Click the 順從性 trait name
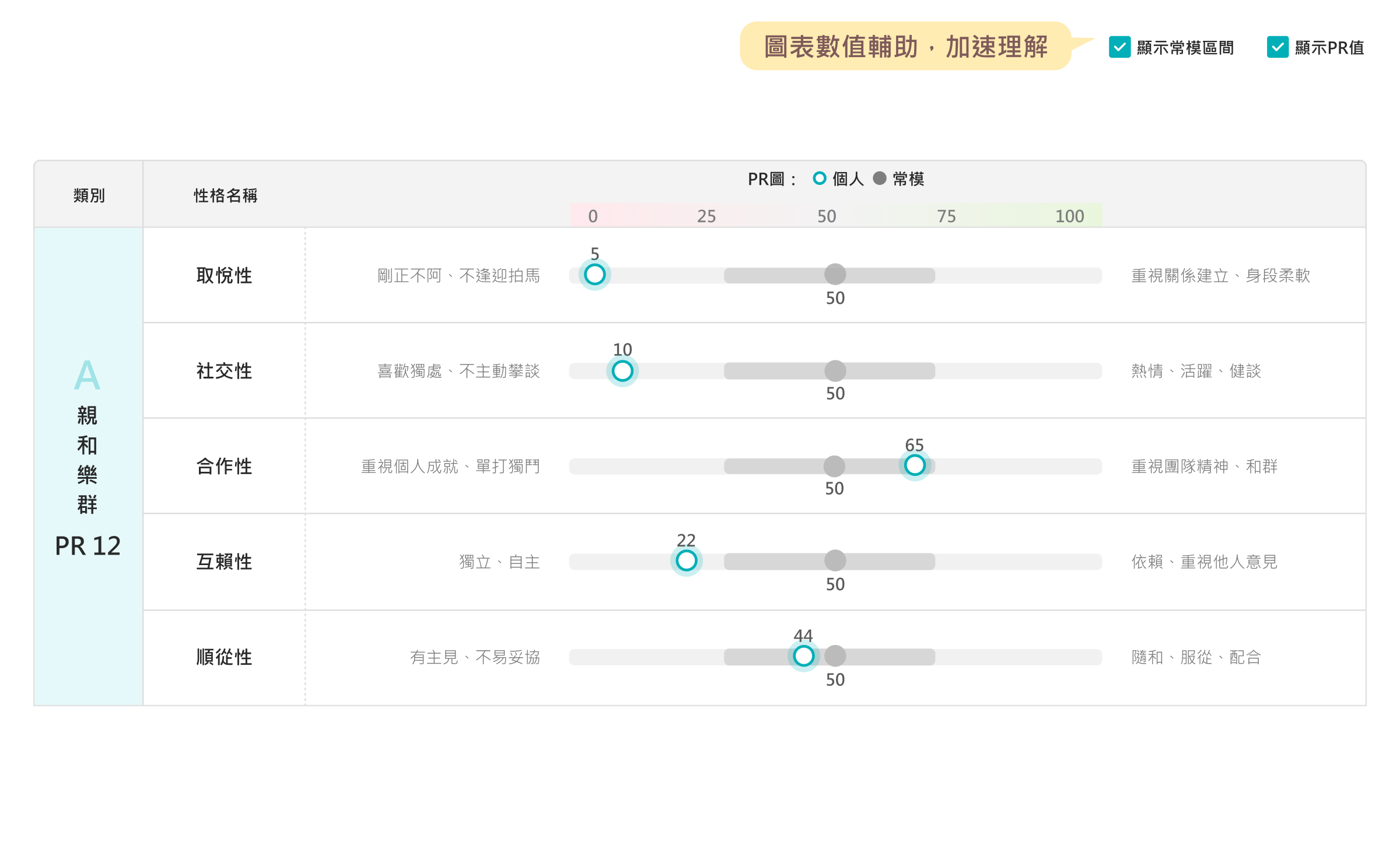Image resolution: width=1400 pixels, height=866 pixels. pyautogui.click(x=224, y=657)
